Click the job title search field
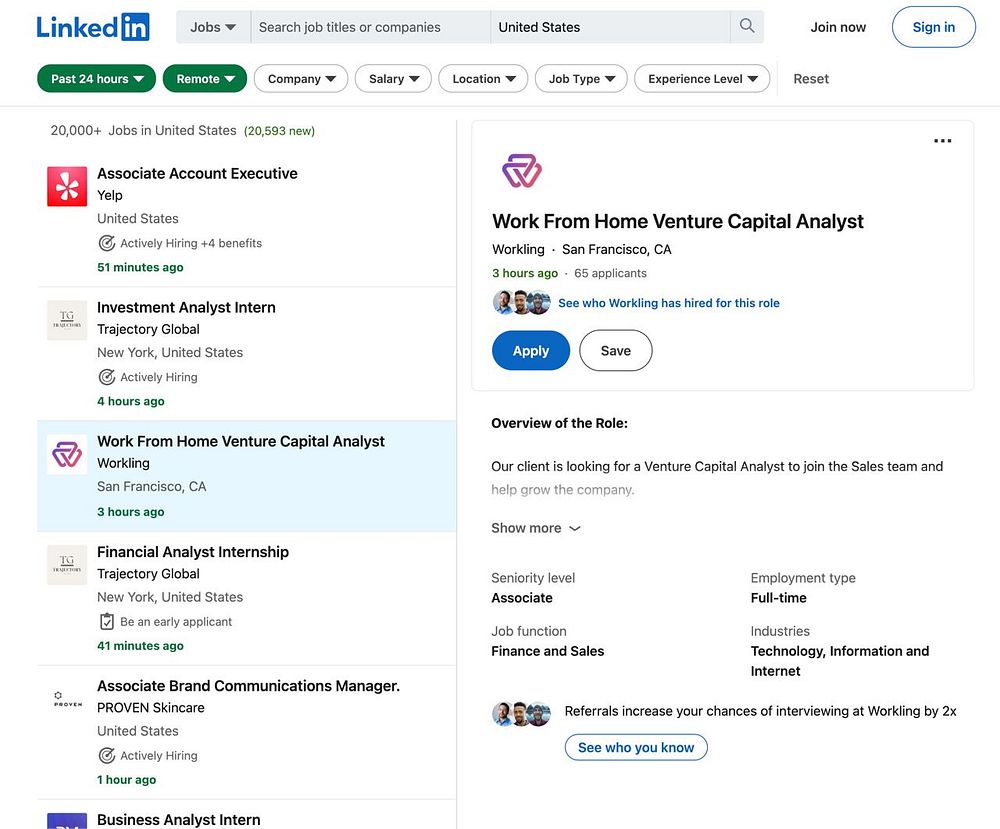The height and width of the screenshot is (829, 1000). pyautogui.click(x=370, y=27)
